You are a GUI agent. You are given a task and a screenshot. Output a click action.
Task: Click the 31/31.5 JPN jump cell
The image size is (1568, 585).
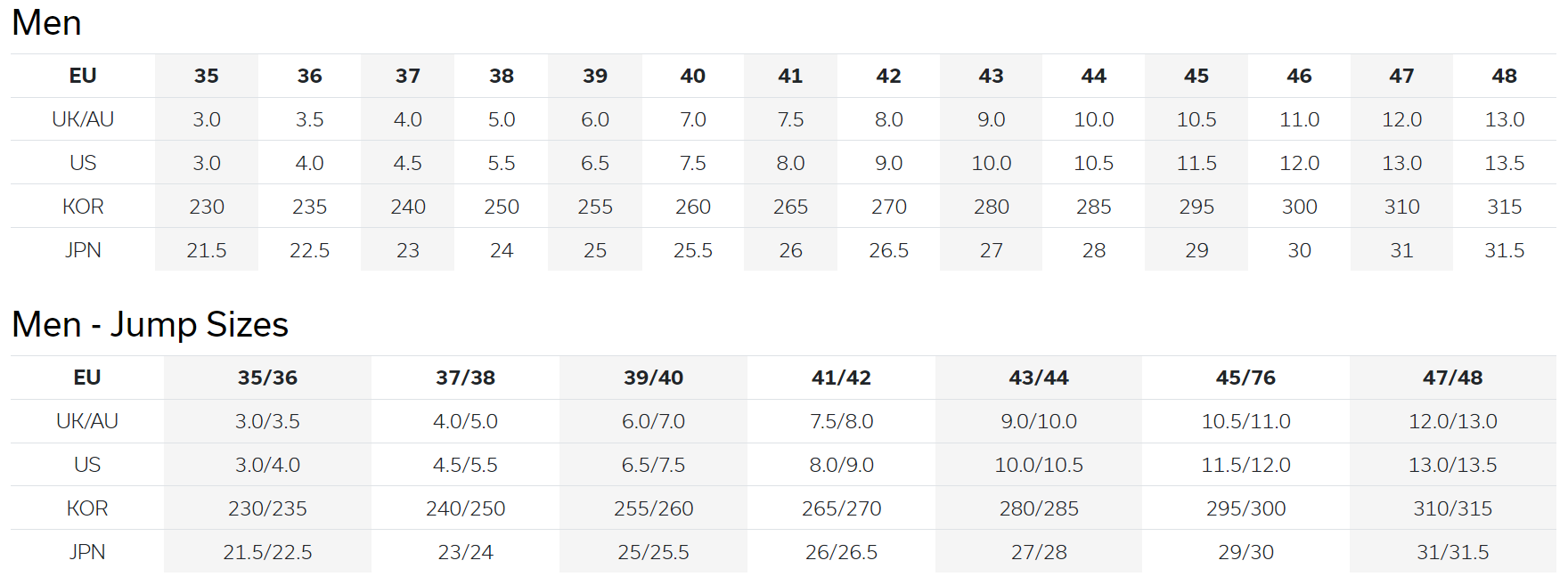pos(1452,552)
